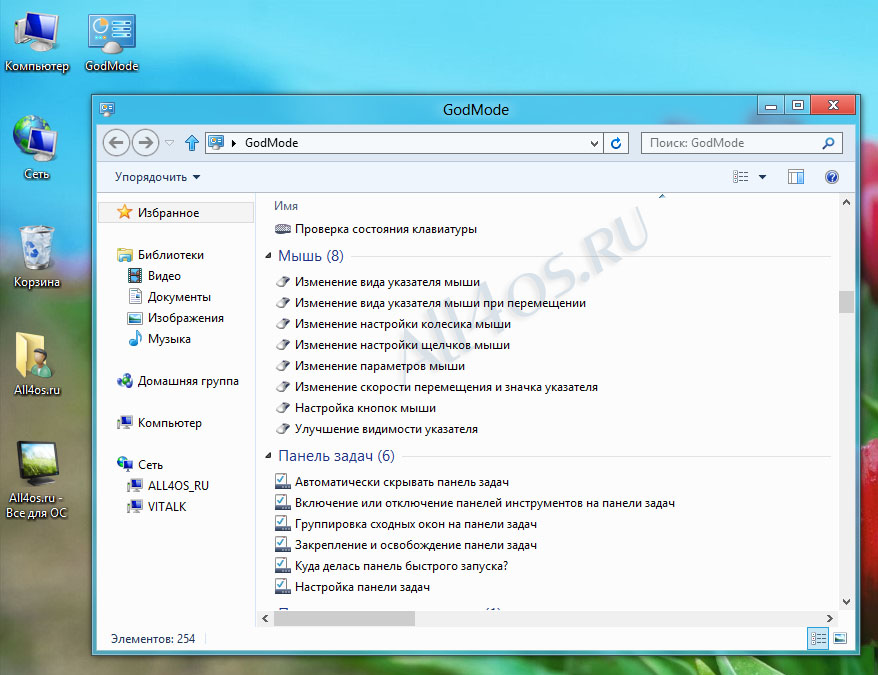Select Компьютер in the navigation pane
Viewport: 878px width, 675px height.
point(160,423)
